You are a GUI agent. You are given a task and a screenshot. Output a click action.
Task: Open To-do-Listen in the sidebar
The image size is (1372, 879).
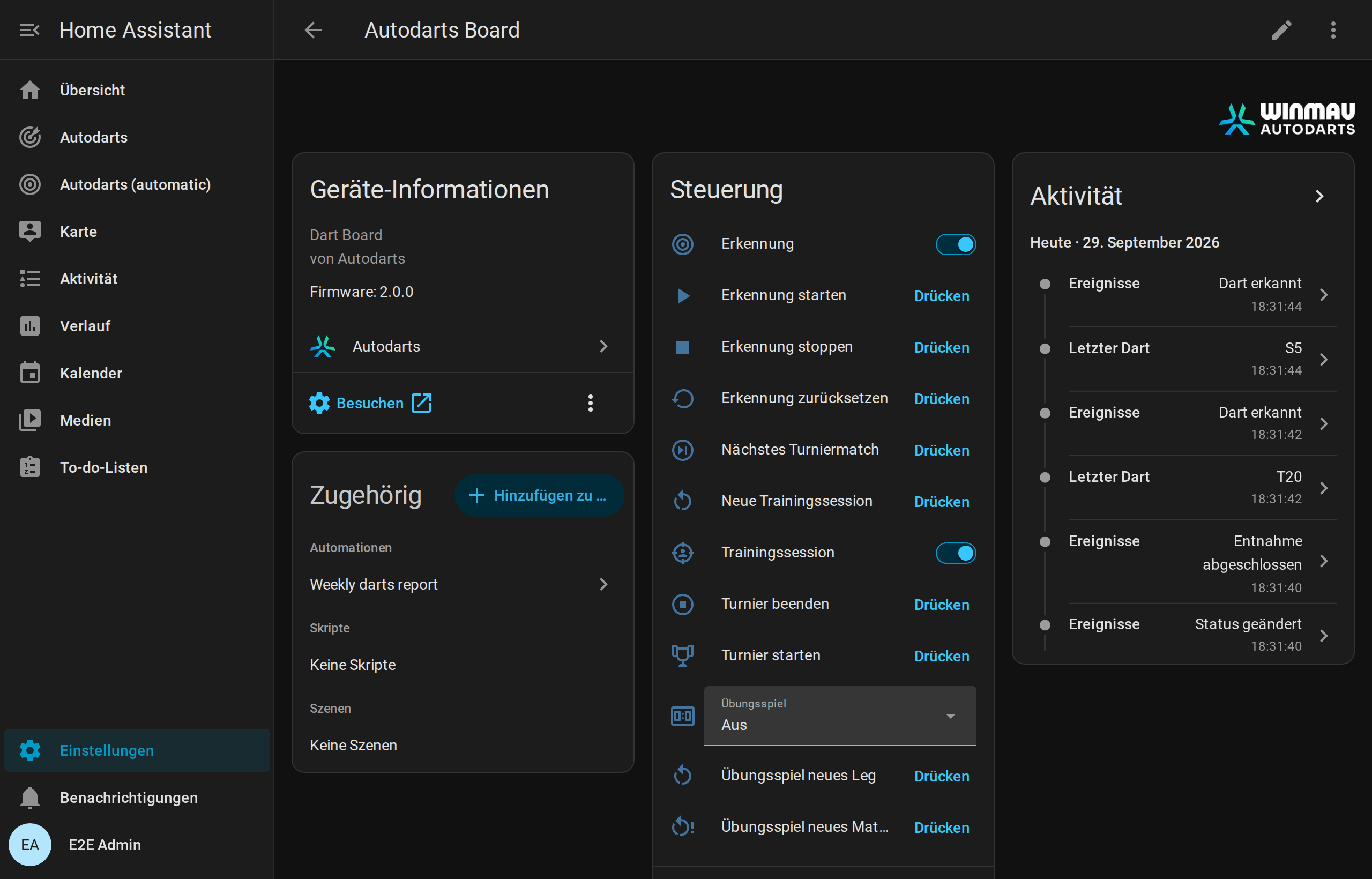[137, 467]
